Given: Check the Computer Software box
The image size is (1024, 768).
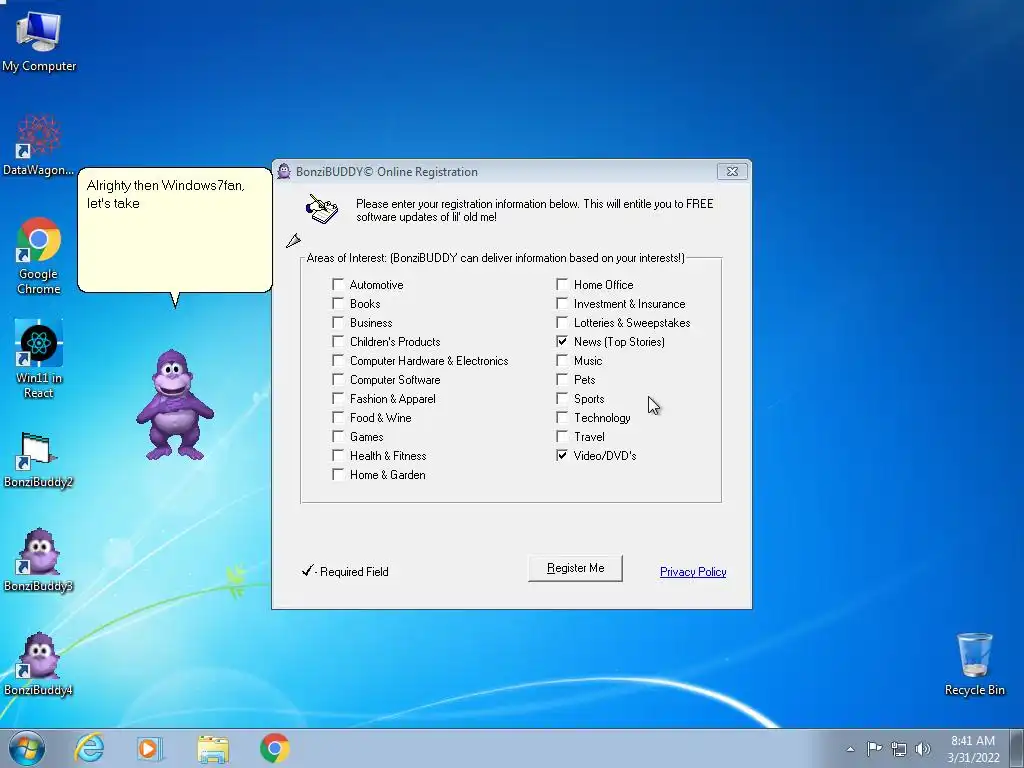Looking at the screenshot, I should 338,379.
